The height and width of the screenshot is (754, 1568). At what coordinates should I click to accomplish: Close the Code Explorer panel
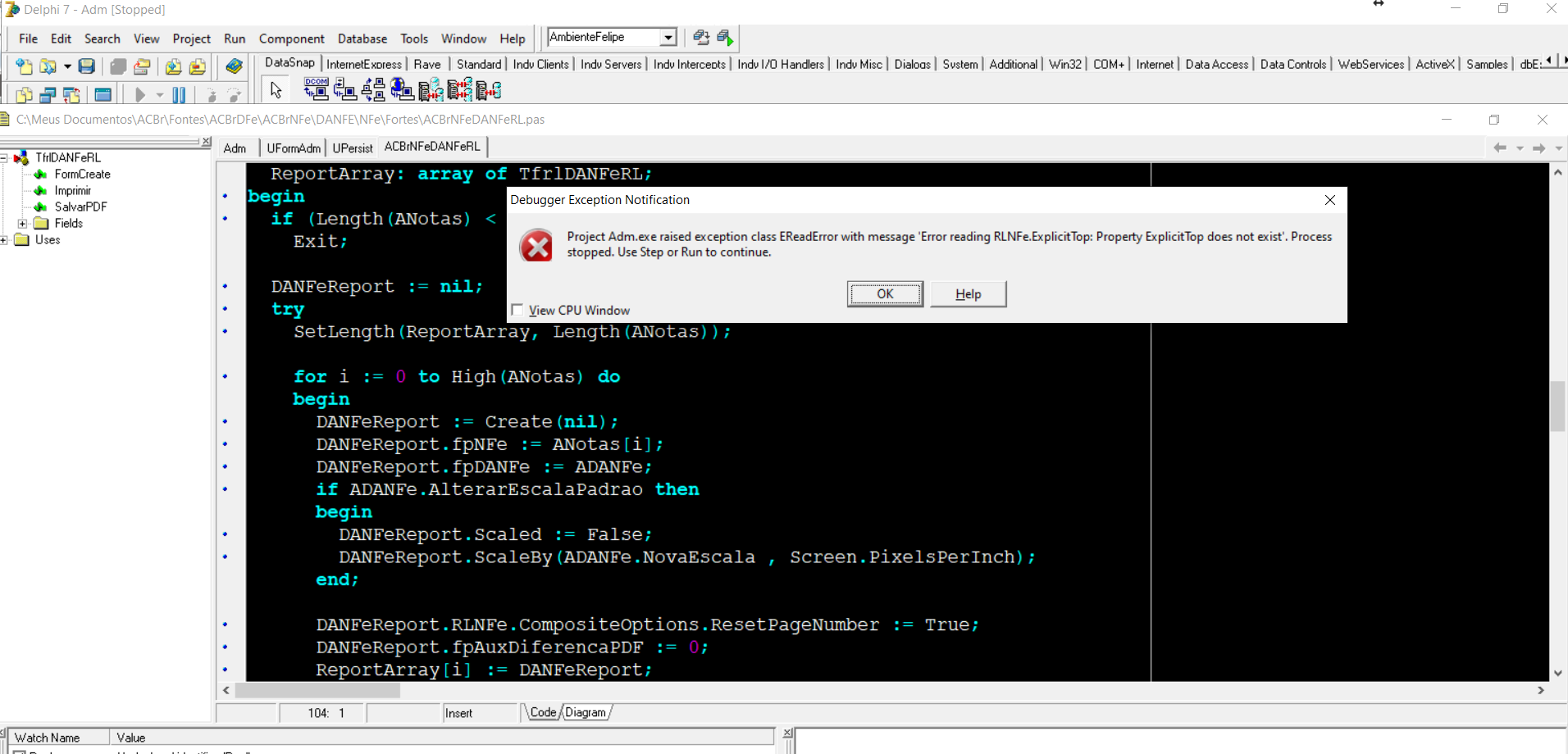(x=207, y=141)
